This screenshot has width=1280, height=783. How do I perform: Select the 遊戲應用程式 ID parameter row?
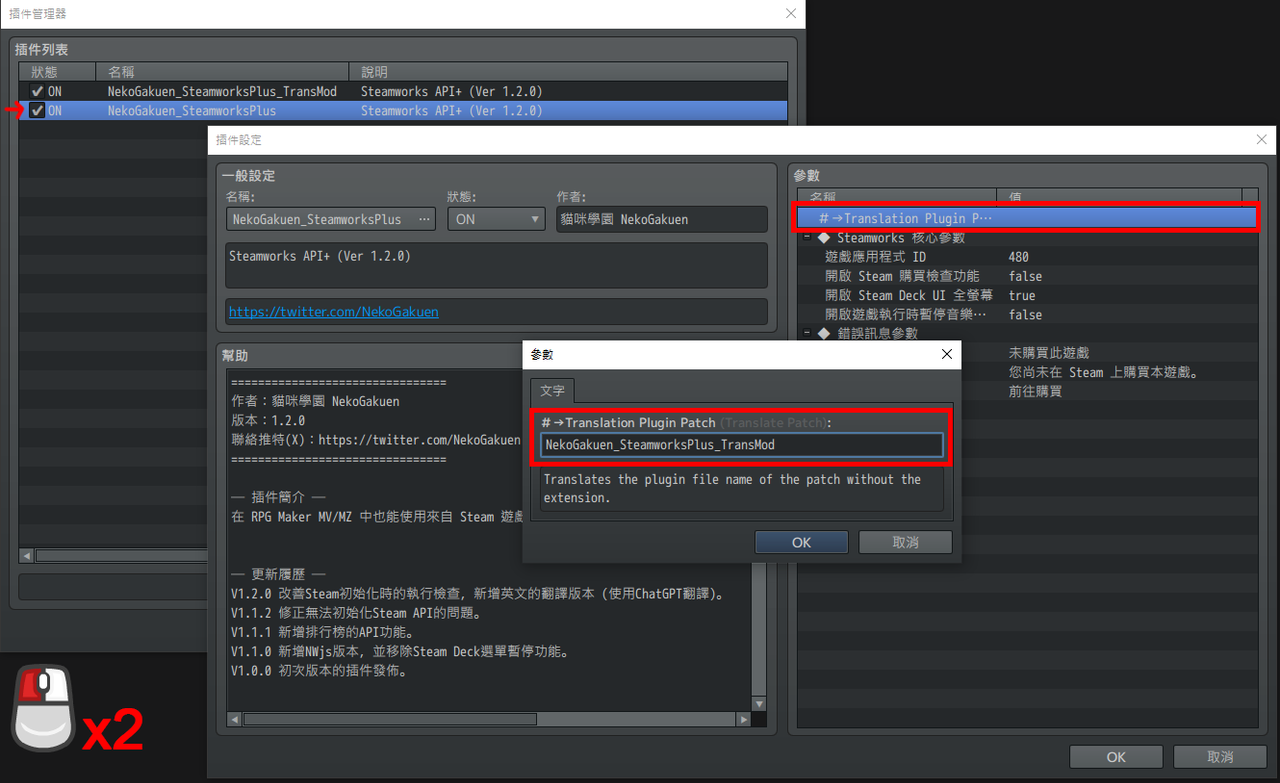1027,257
